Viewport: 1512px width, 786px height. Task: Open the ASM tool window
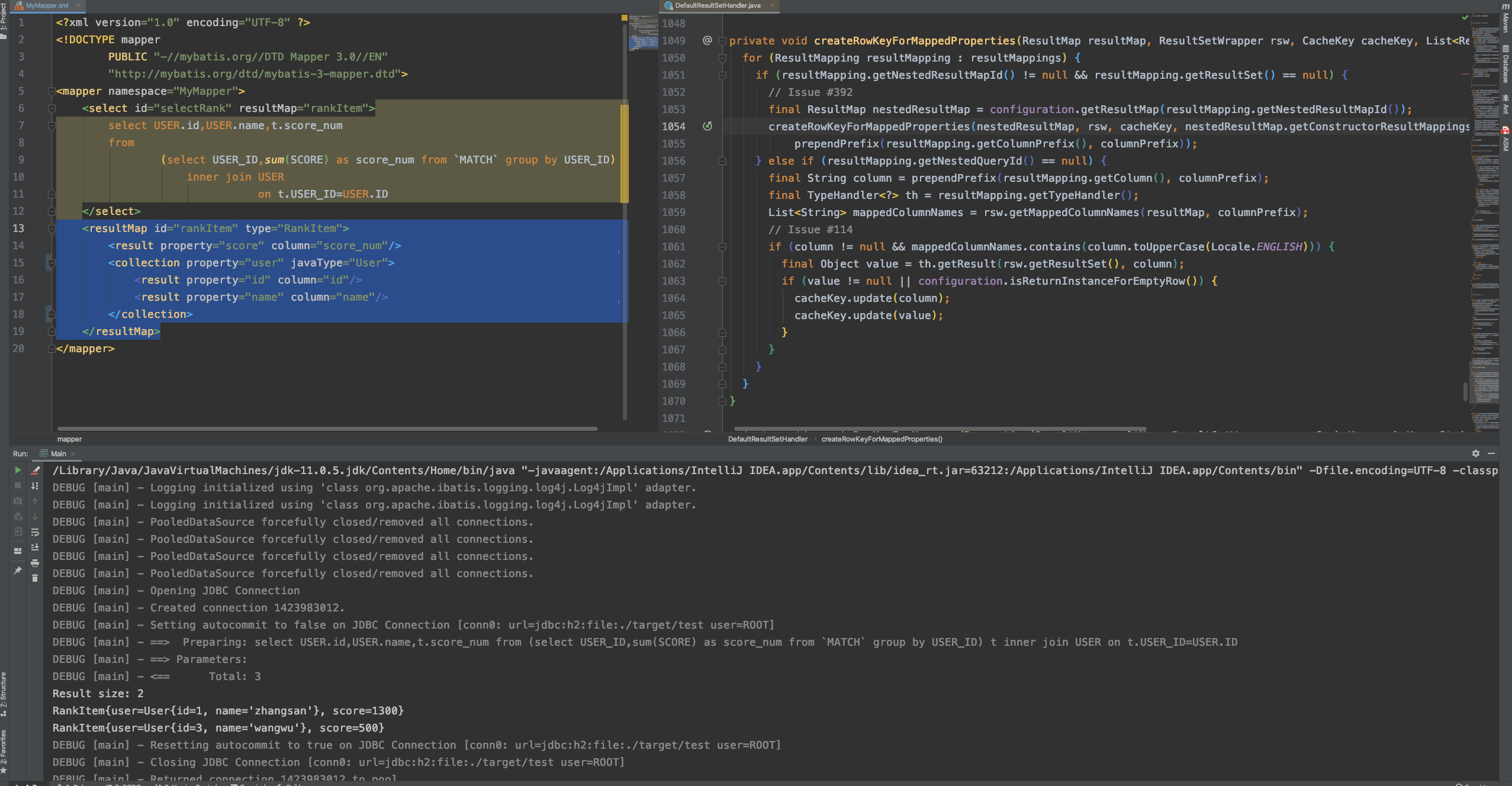(x=1505, y=139)
